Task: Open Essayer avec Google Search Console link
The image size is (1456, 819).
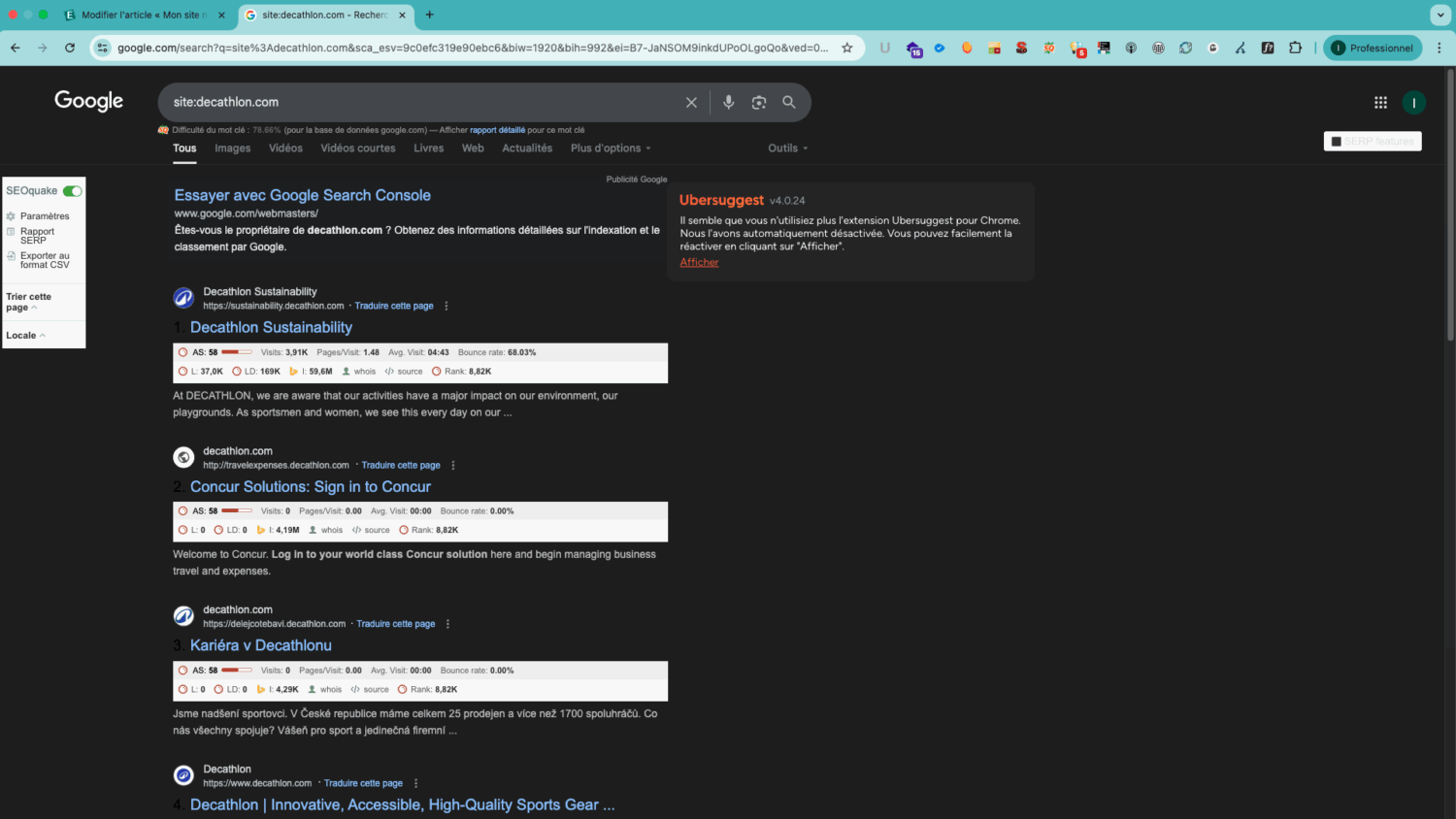Action: pos(302,195)
